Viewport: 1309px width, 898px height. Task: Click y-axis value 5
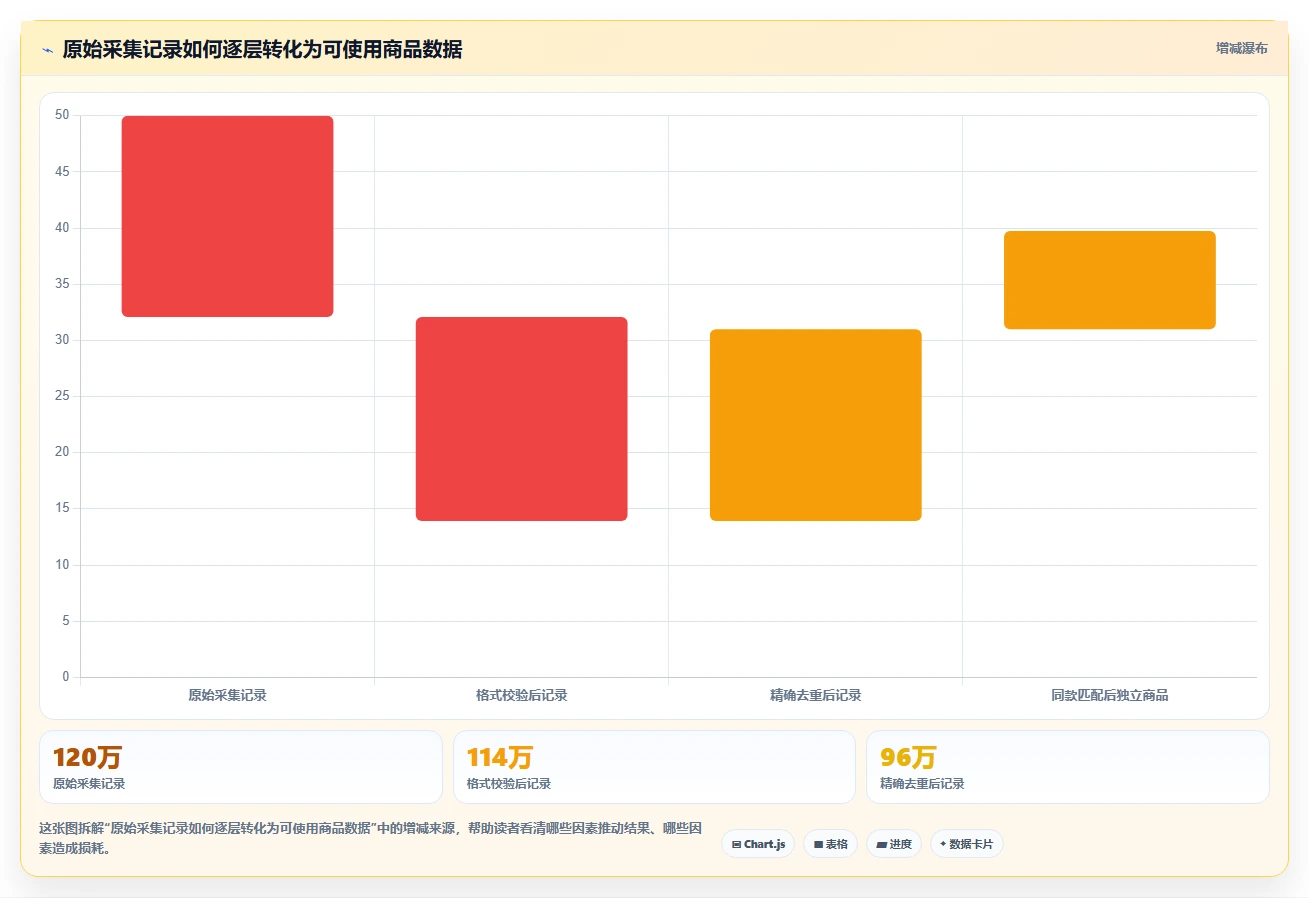(x=66, y=621)
